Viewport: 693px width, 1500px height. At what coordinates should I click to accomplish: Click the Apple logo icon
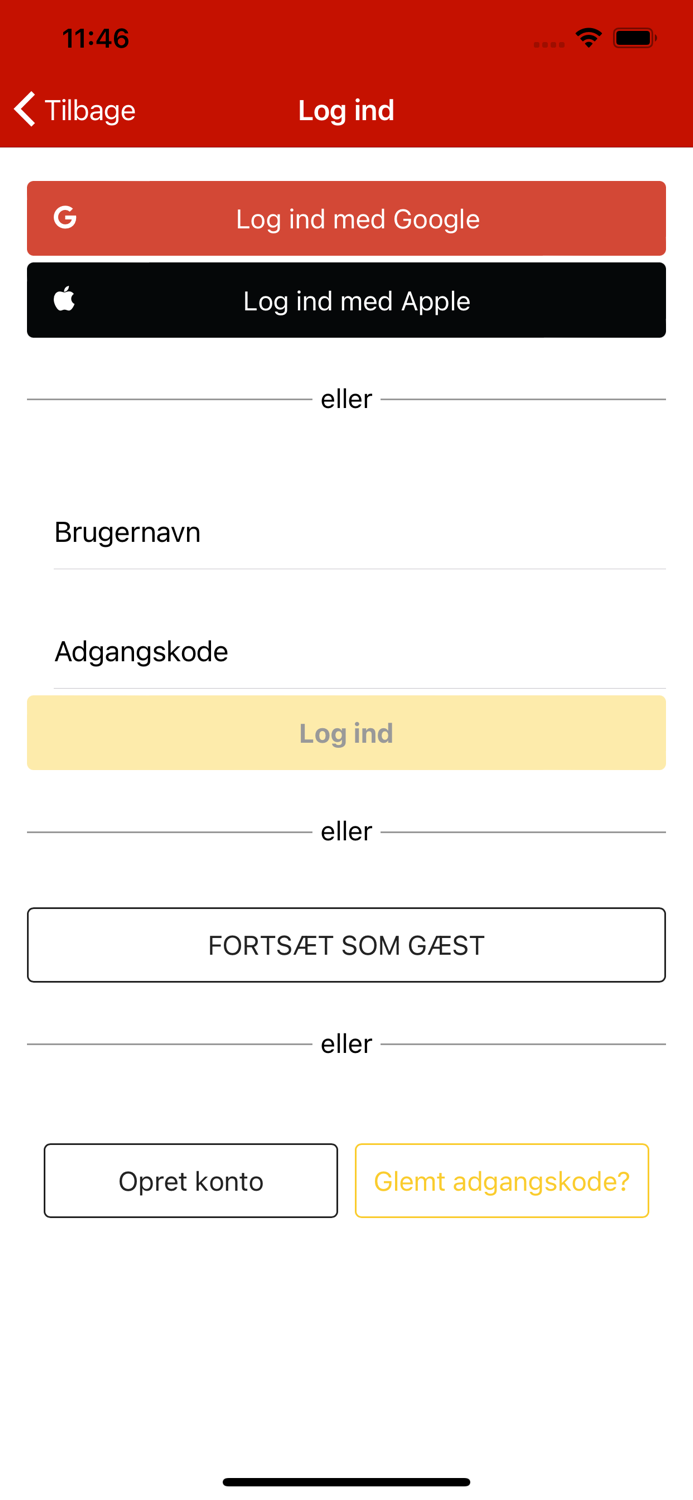coord(64,298)
